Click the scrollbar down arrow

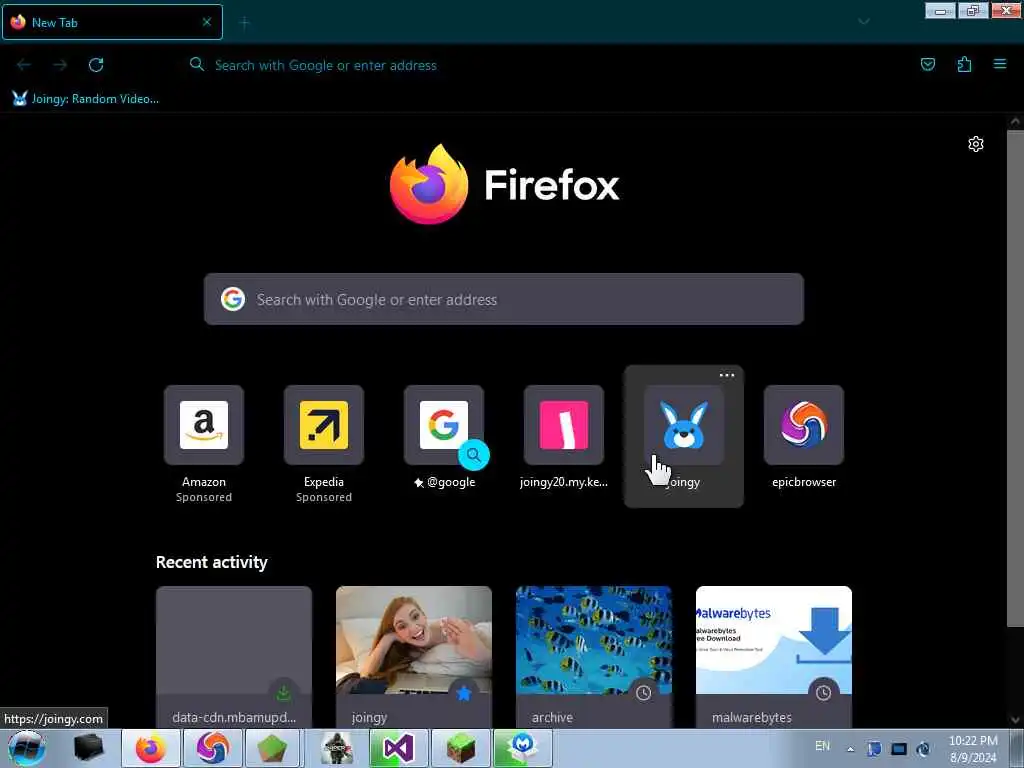pyautogui.click(x=1015, y=720)
